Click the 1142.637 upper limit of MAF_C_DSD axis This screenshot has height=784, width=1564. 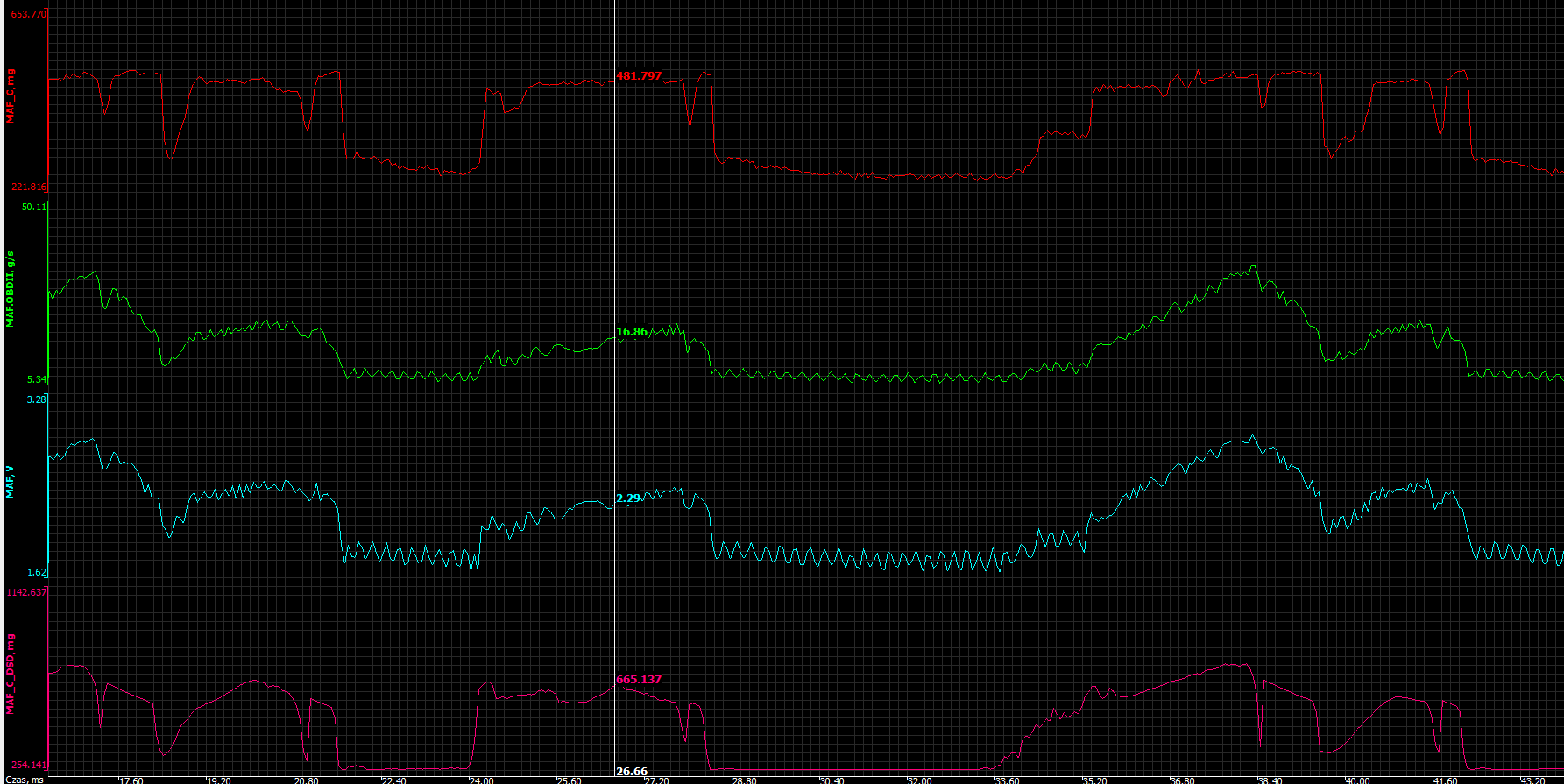[x=26, y=592]
